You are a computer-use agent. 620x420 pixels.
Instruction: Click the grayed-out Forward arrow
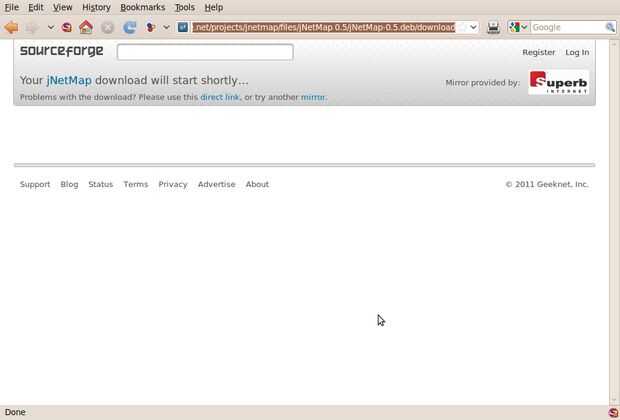click(33, 27)
